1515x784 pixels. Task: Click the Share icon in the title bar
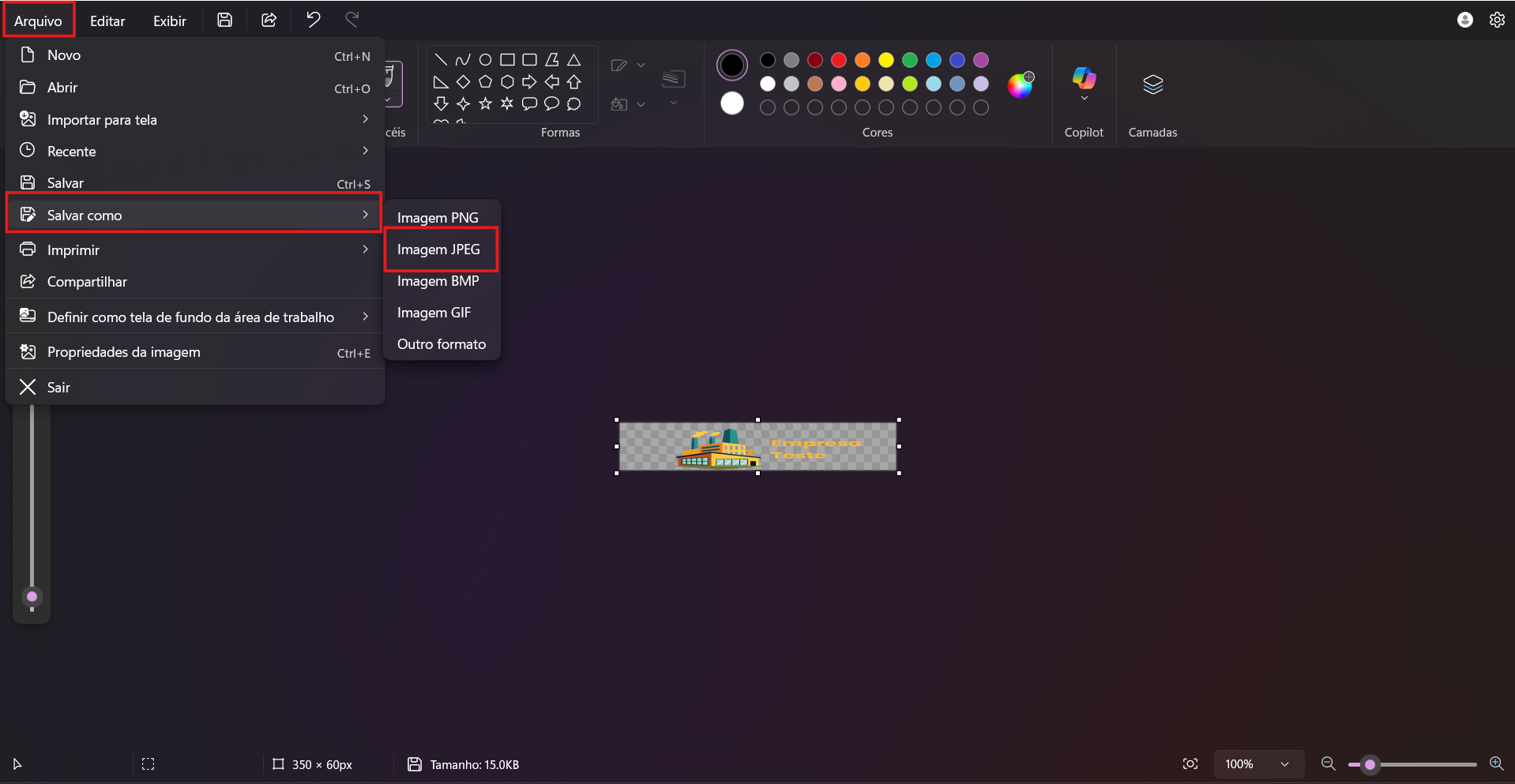click(269, 21)
